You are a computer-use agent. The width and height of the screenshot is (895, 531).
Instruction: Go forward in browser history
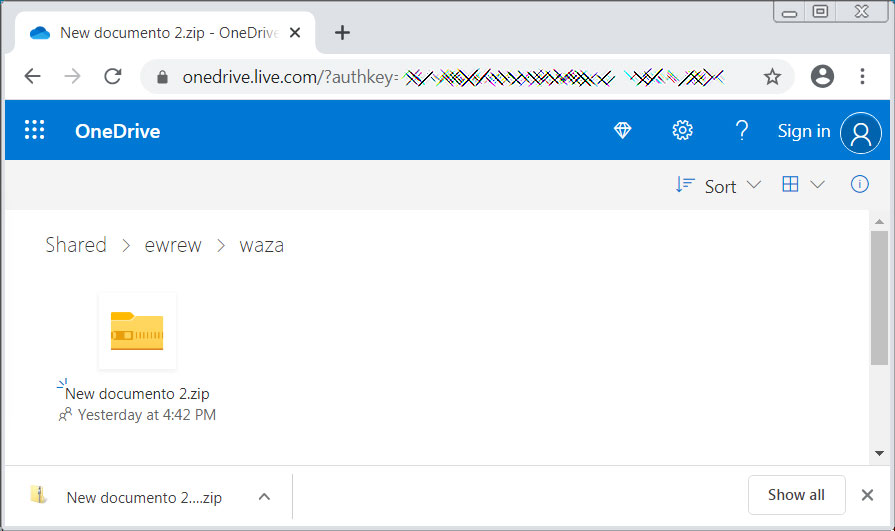[72, 76]
